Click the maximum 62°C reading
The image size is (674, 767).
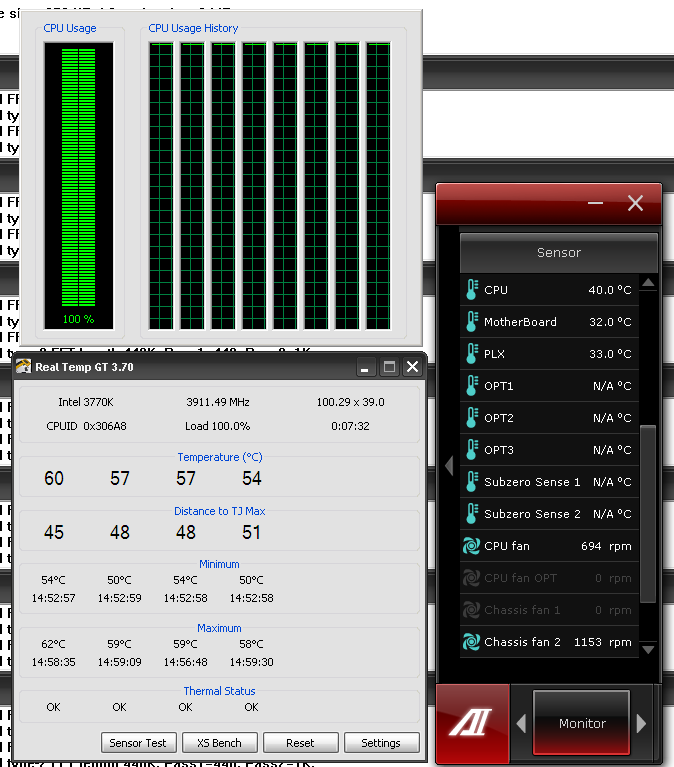tap(53, 644)
